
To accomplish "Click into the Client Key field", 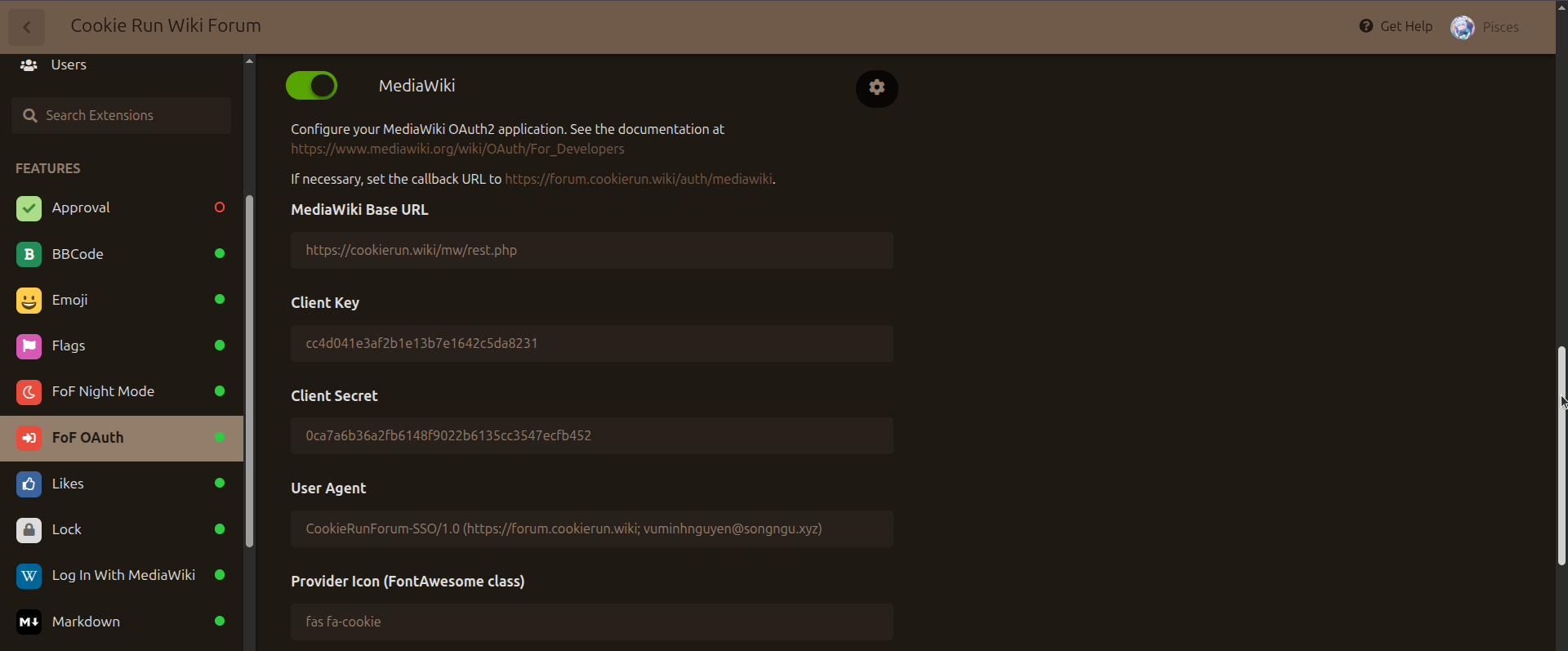I will [592, 343].
